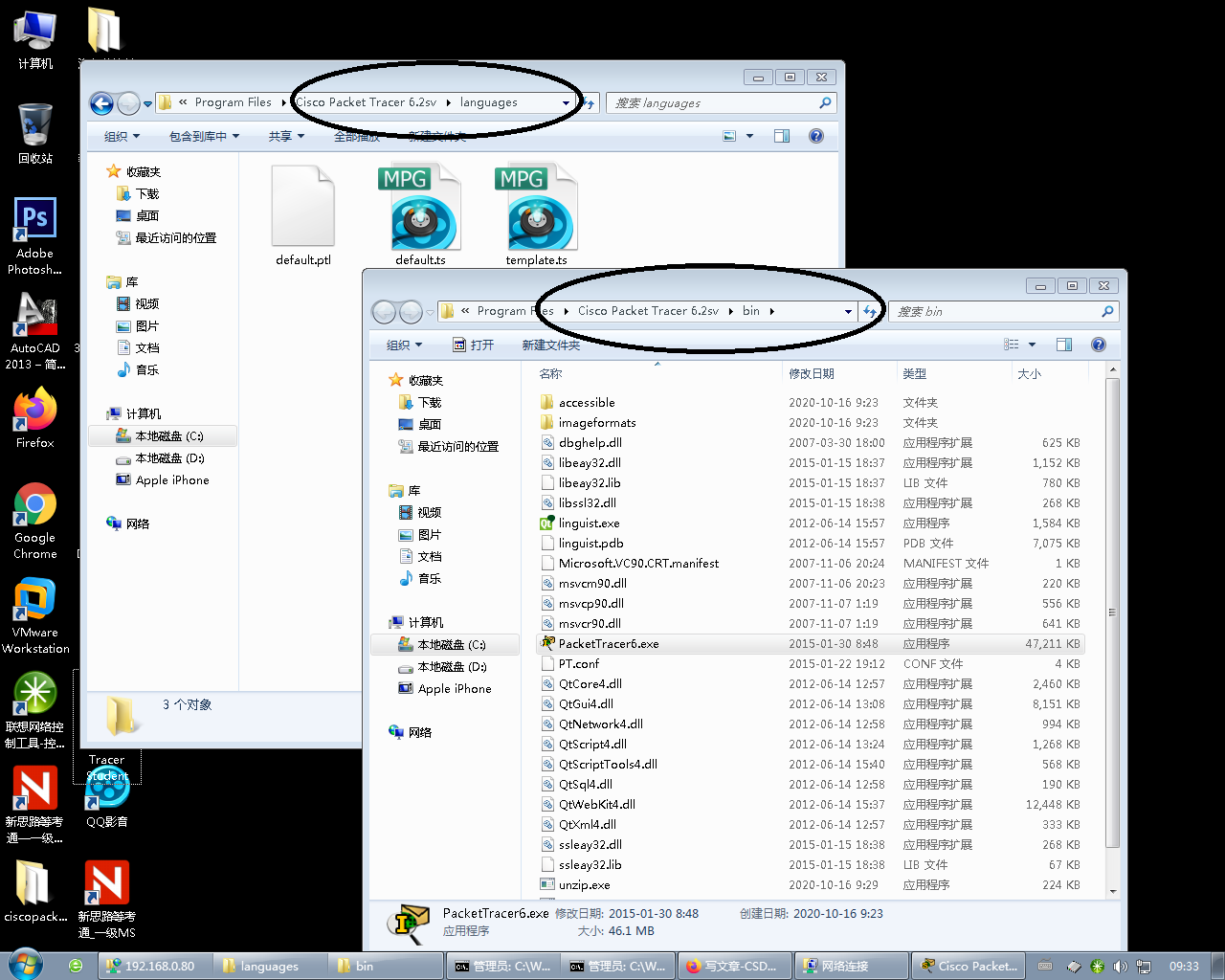Launch Google Chrome desktop shortcut
The image size is (1225, 980).
[x=34, y=521]
